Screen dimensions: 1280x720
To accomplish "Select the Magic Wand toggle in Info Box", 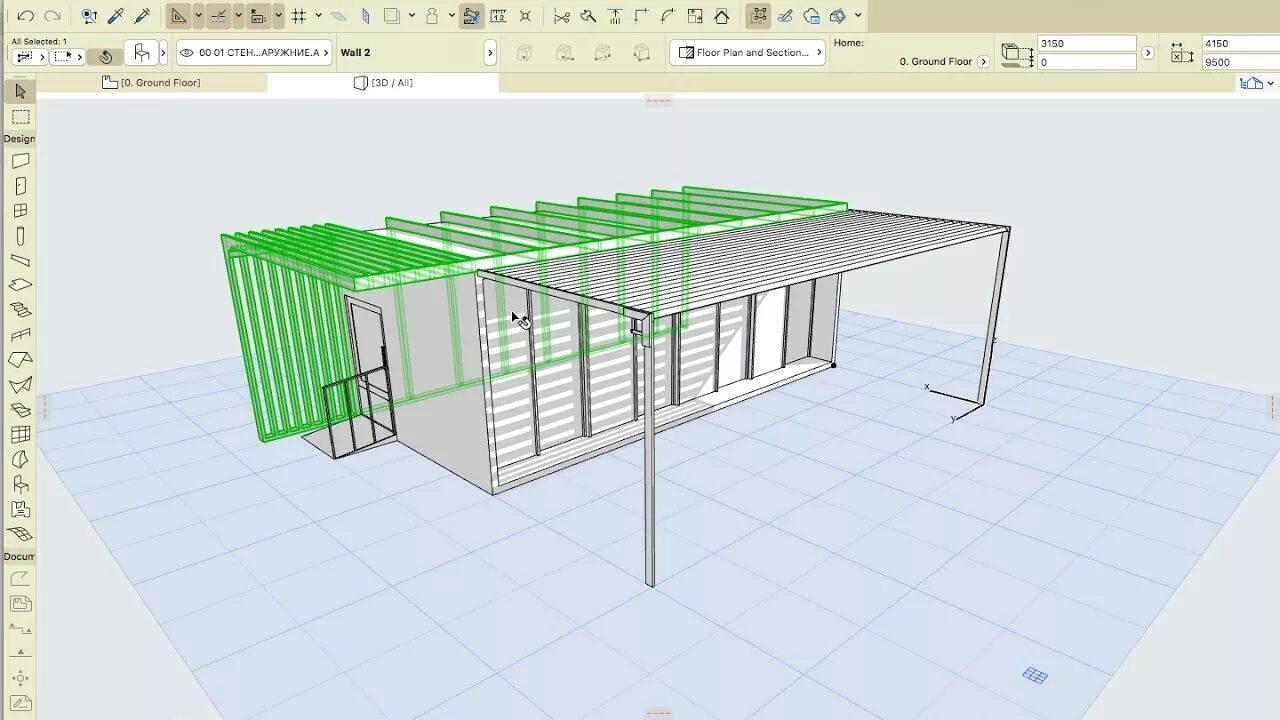I will click(x=105, y=56).
